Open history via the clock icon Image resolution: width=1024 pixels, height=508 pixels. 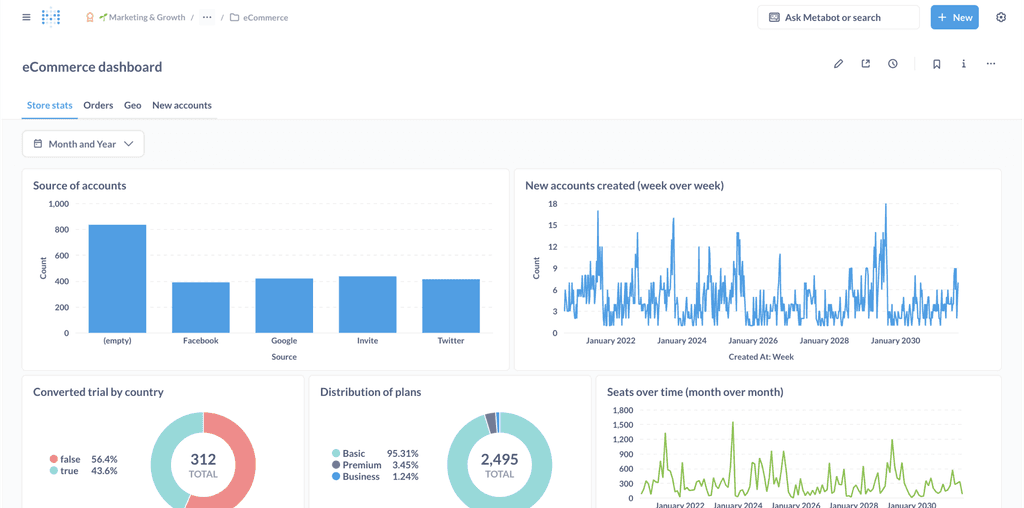click(893, 64)
